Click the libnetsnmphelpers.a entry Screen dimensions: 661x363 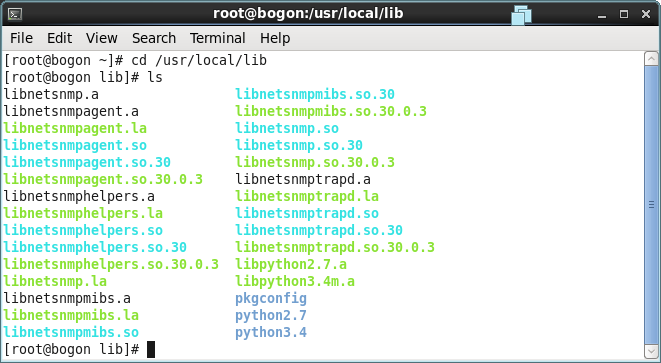click(79, 196)
